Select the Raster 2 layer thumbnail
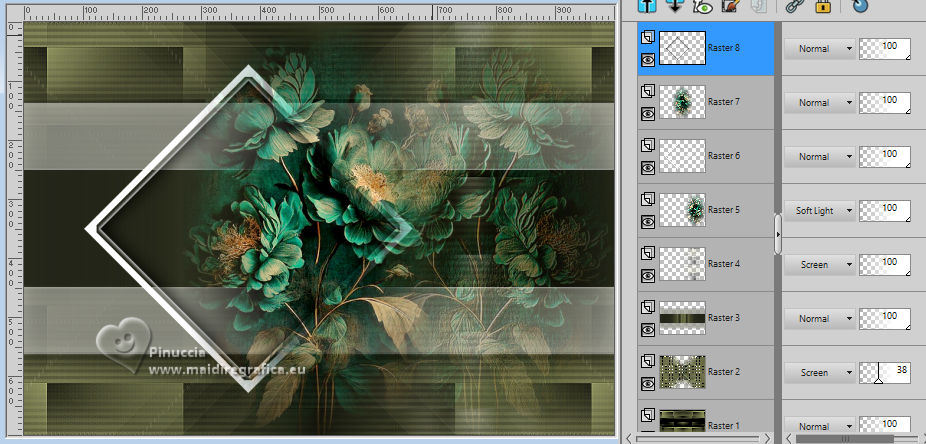 682,371
